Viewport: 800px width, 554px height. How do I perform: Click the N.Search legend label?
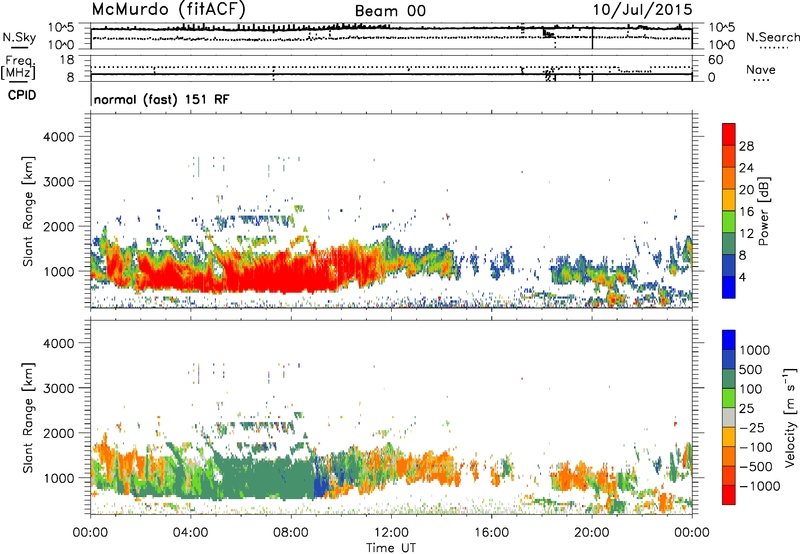click(x=773, y=37)
